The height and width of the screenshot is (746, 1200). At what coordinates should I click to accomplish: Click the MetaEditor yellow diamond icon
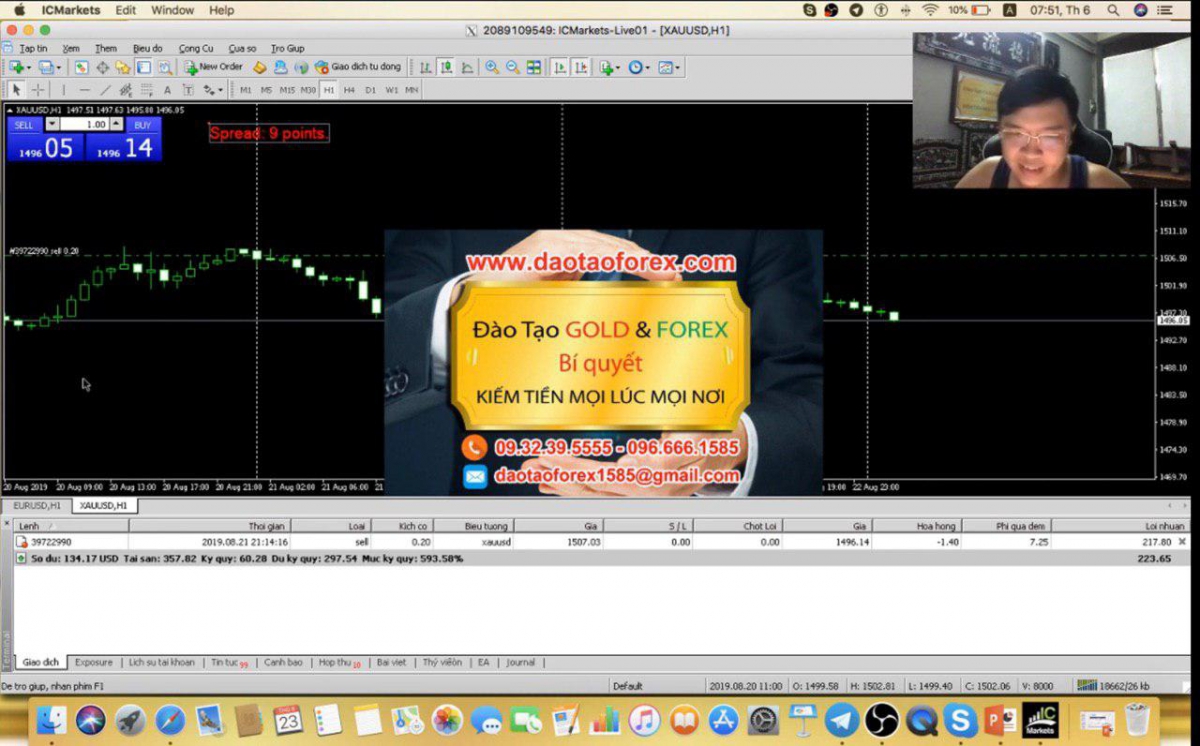click(x=259, y=67)
